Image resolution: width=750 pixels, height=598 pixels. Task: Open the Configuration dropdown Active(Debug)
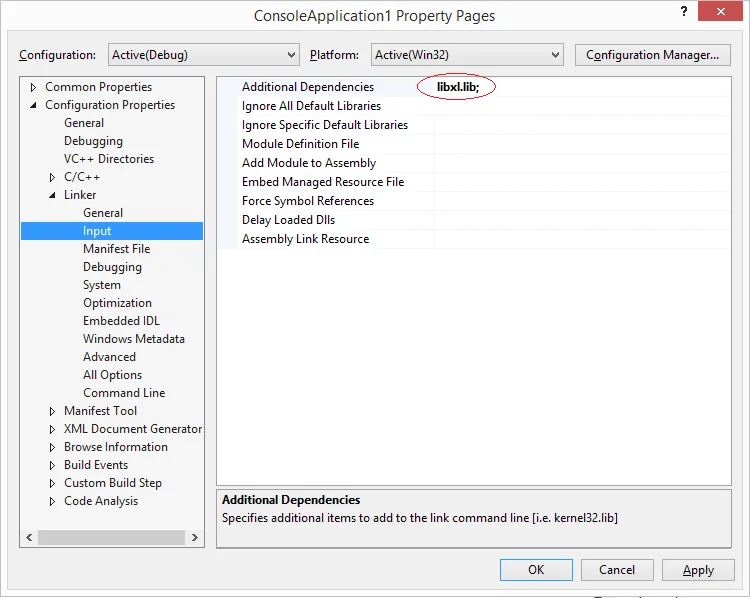tap(204, 55)
